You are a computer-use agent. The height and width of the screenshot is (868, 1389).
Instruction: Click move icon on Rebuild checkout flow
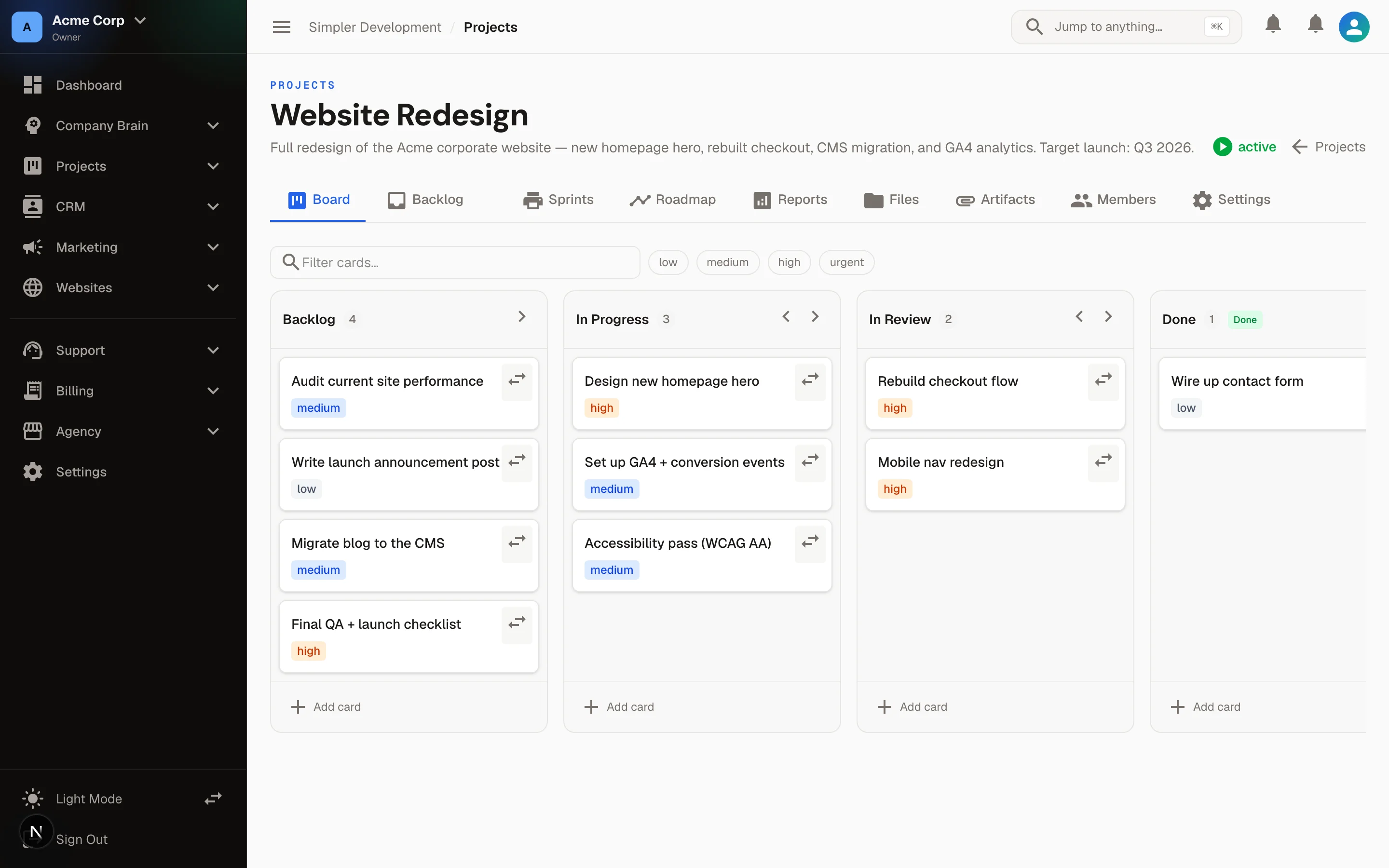1103,380
